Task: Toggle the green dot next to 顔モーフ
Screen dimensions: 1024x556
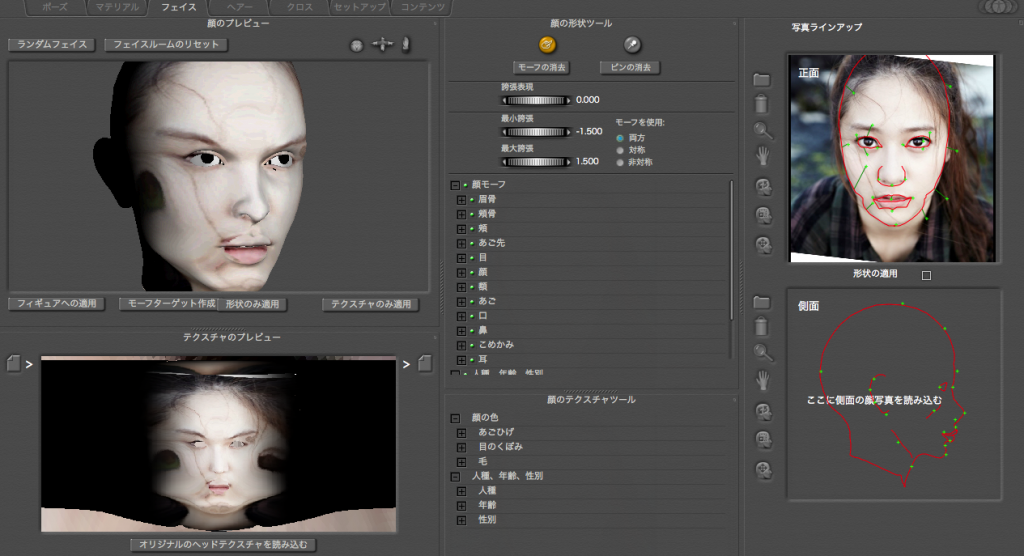Action: click(465, 185)
